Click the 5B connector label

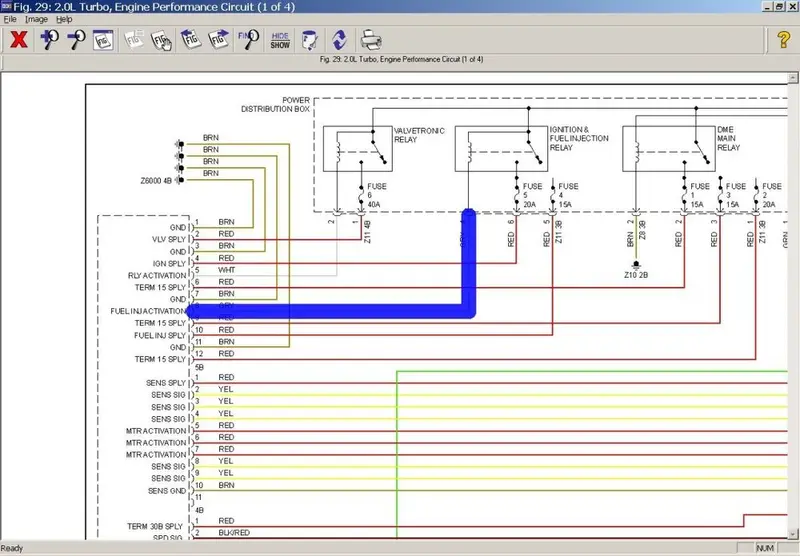(x=199, y=367)
